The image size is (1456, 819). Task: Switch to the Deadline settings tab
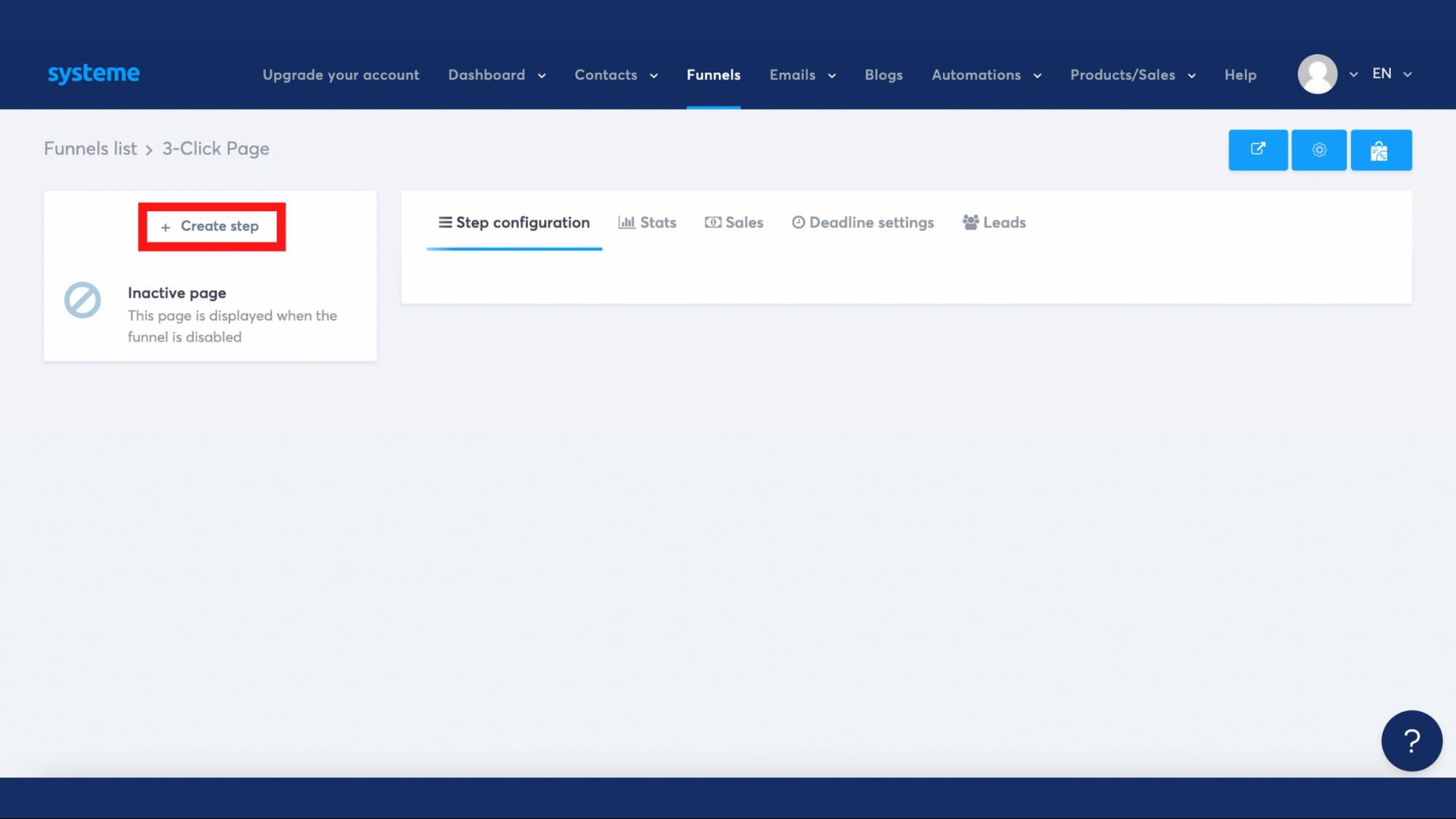[x=862, y=223]
